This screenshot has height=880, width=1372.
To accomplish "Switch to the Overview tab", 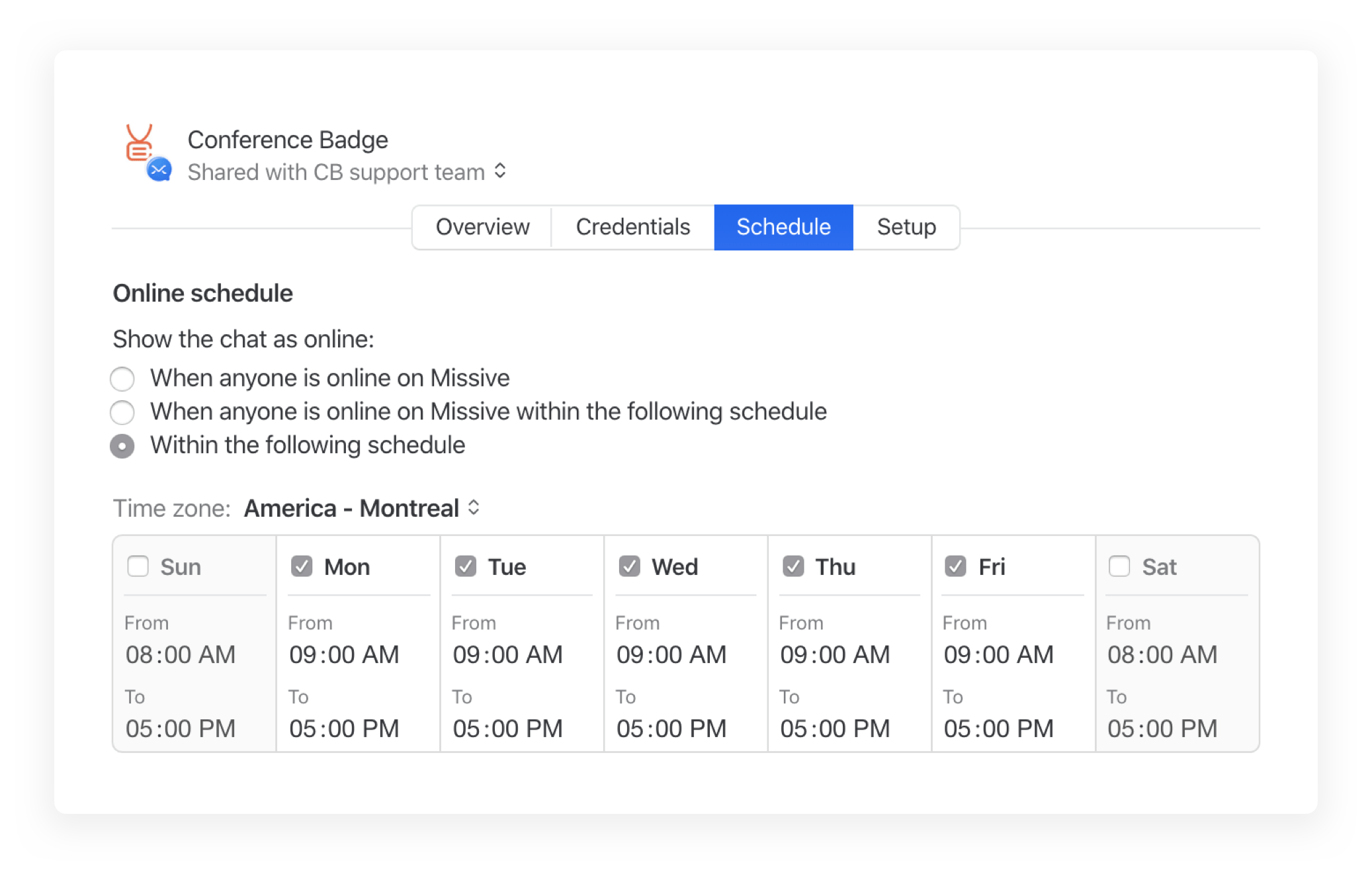I will (482, 227).
